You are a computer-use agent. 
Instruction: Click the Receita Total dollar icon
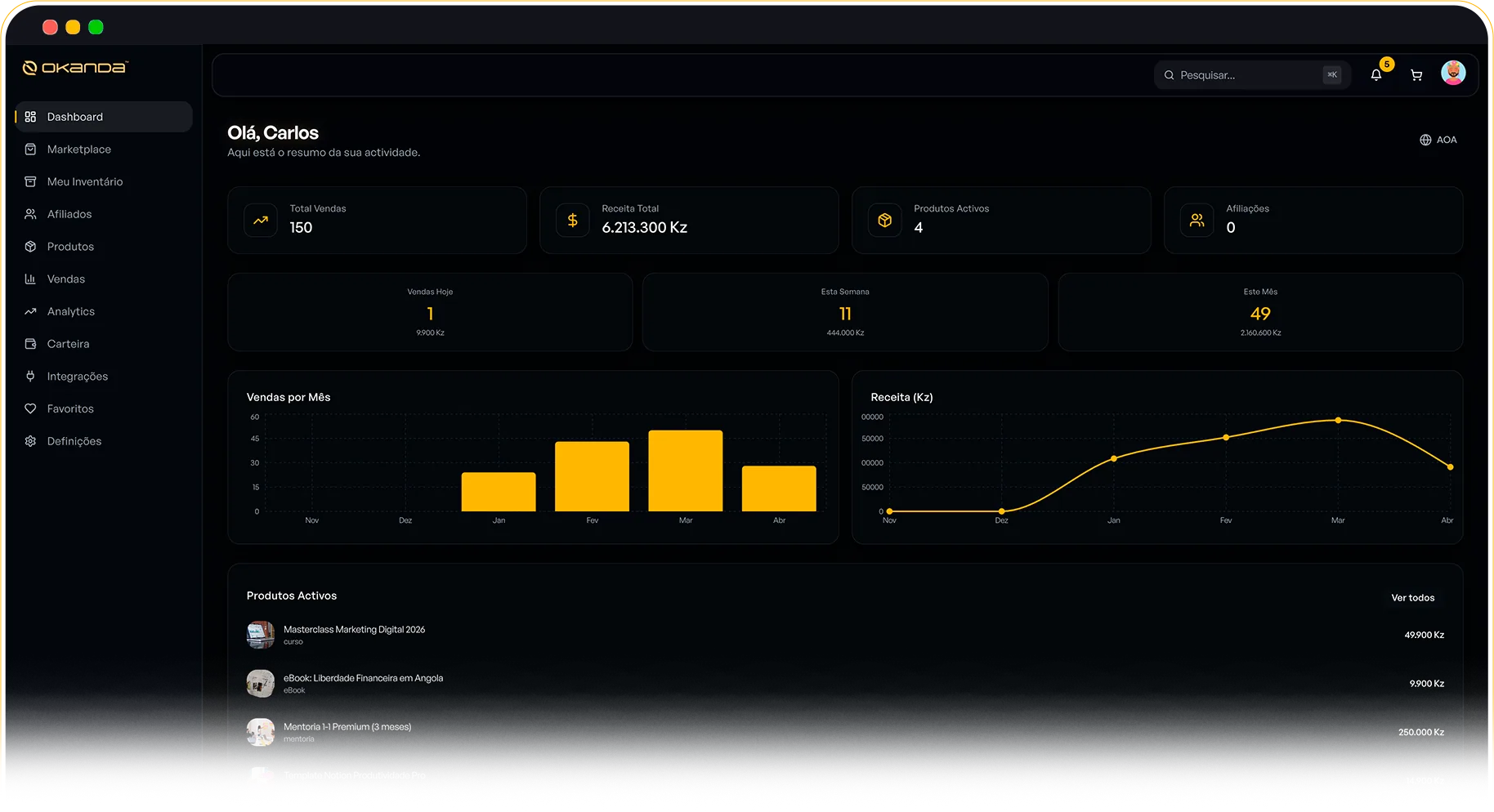573,220
